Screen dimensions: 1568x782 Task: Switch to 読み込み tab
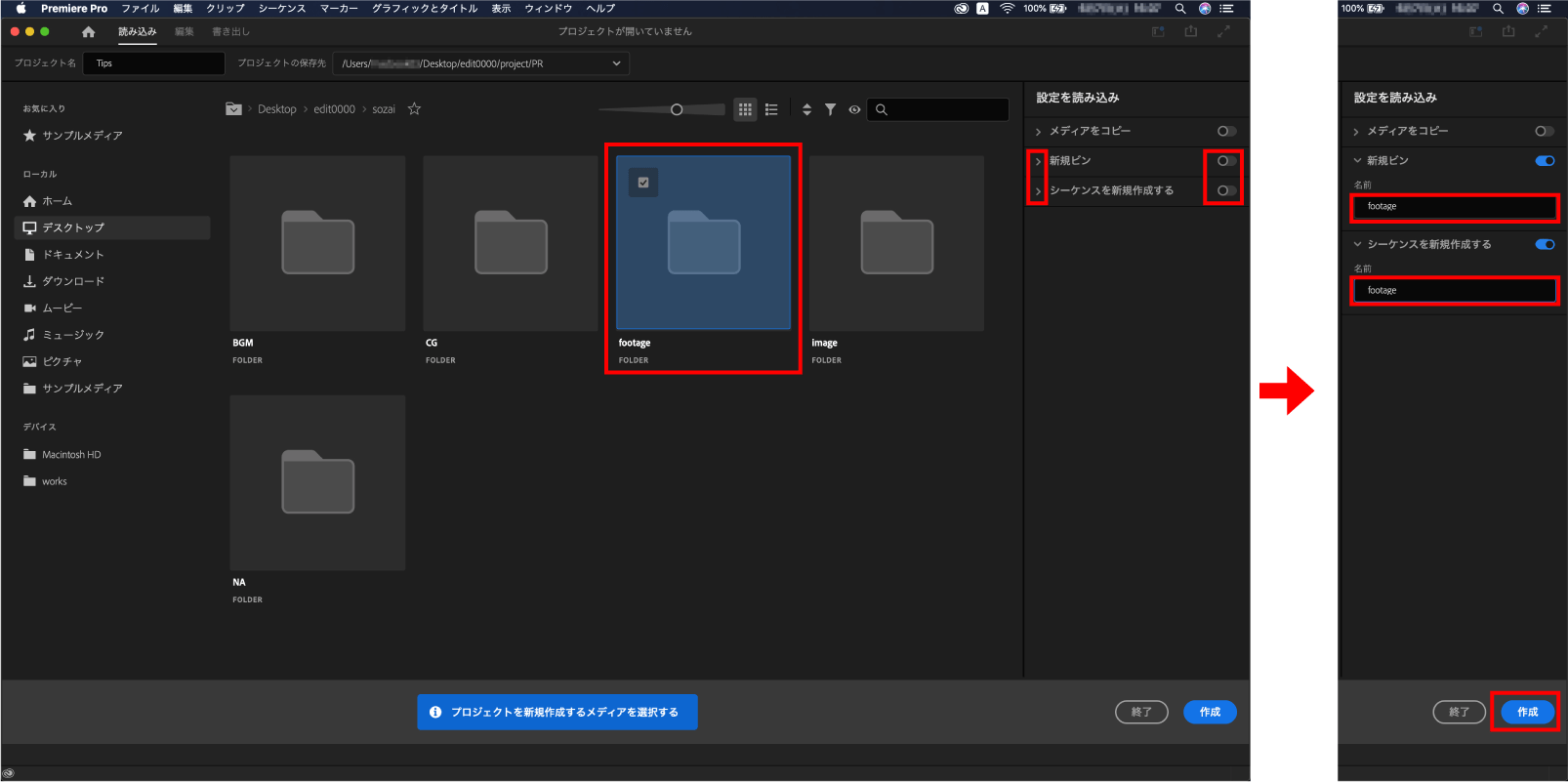[138, 32]
